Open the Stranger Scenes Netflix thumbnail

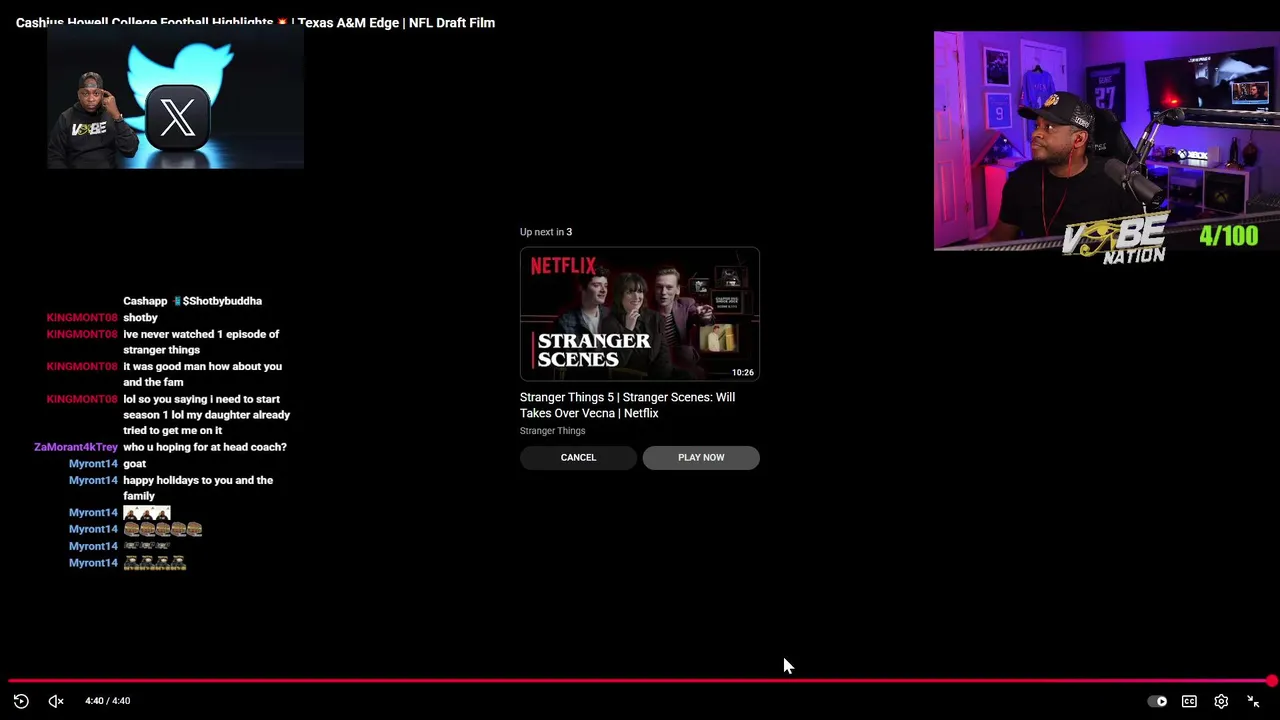tap(640, 314)
